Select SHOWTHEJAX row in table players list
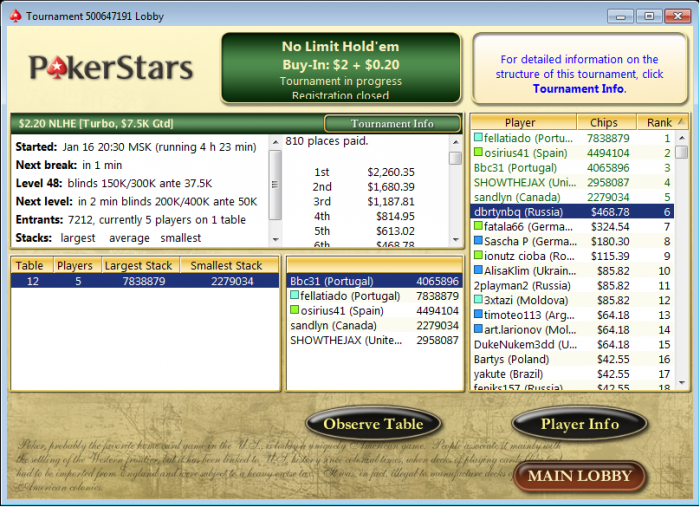This screenshot has height=507, width=700. pyautogui.click(x=374, y=340)
